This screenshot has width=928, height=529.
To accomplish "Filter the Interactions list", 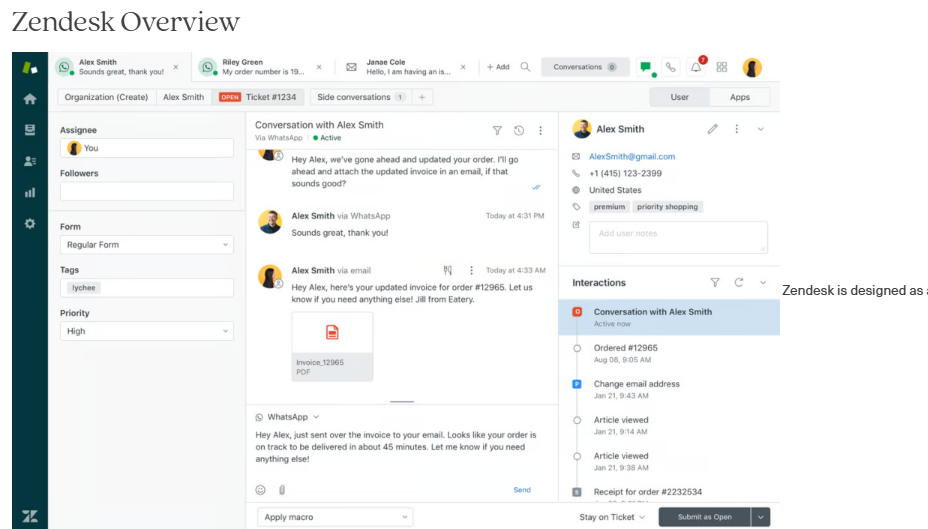I will pyautogui.click(x=715, y=283).
